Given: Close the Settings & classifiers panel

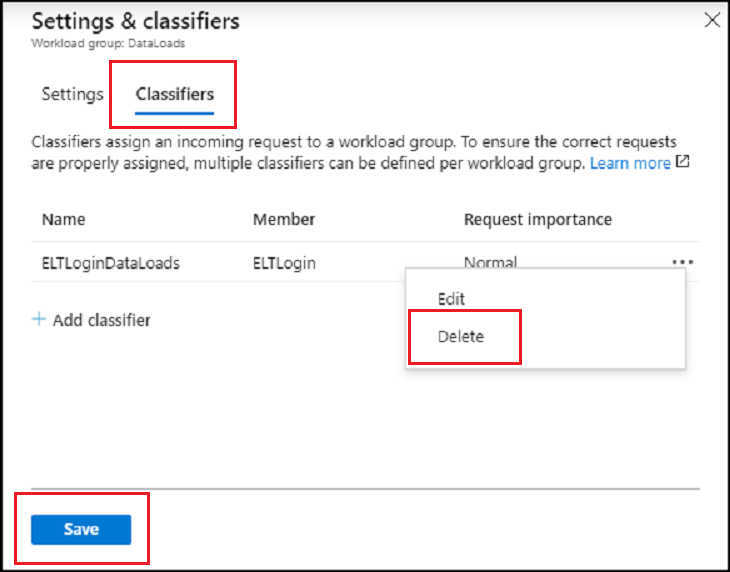Looking at the screenshot, I should click(x=713, y=18).
